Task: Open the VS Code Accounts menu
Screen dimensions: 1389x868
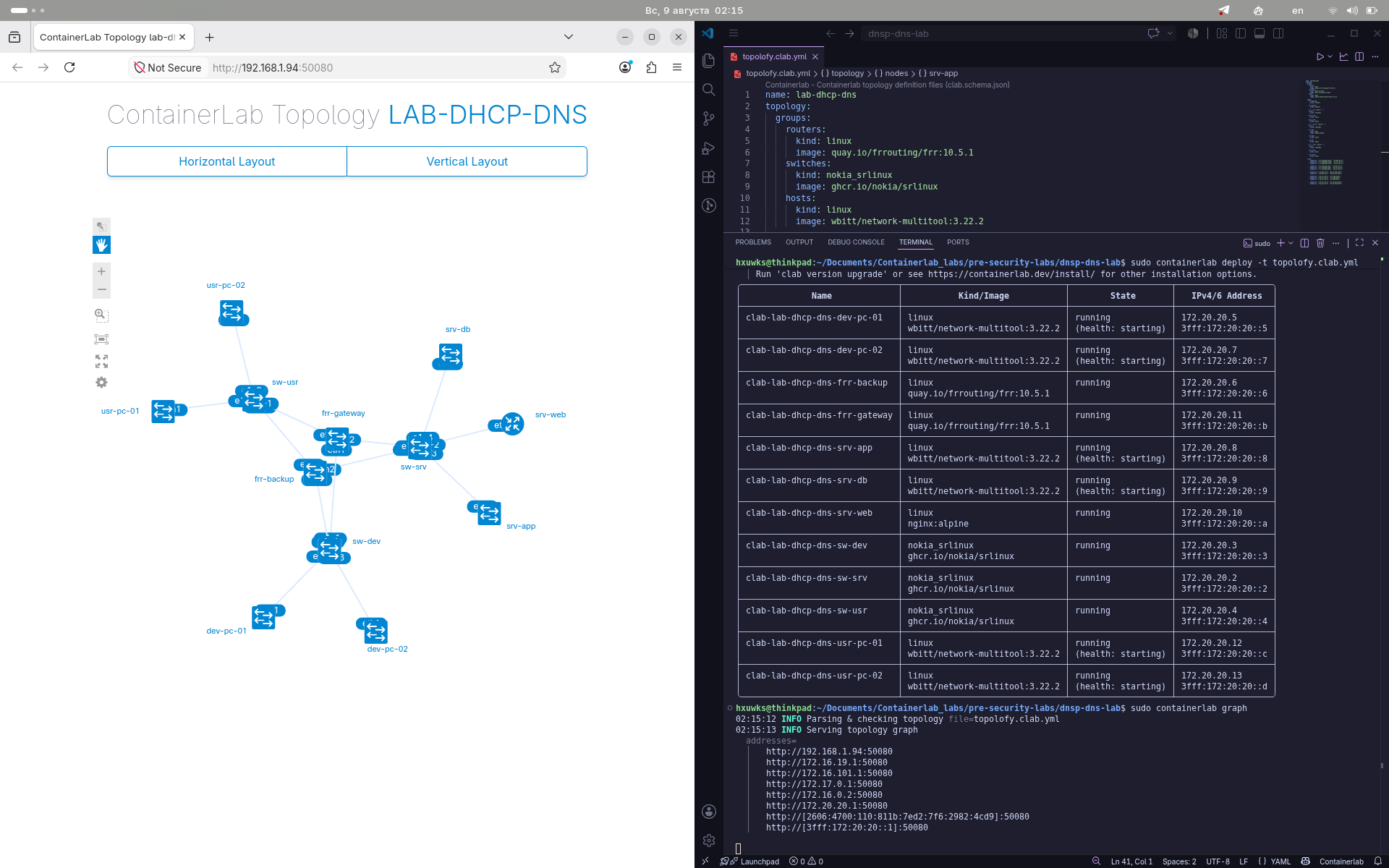Action: (x=709, y=812)
